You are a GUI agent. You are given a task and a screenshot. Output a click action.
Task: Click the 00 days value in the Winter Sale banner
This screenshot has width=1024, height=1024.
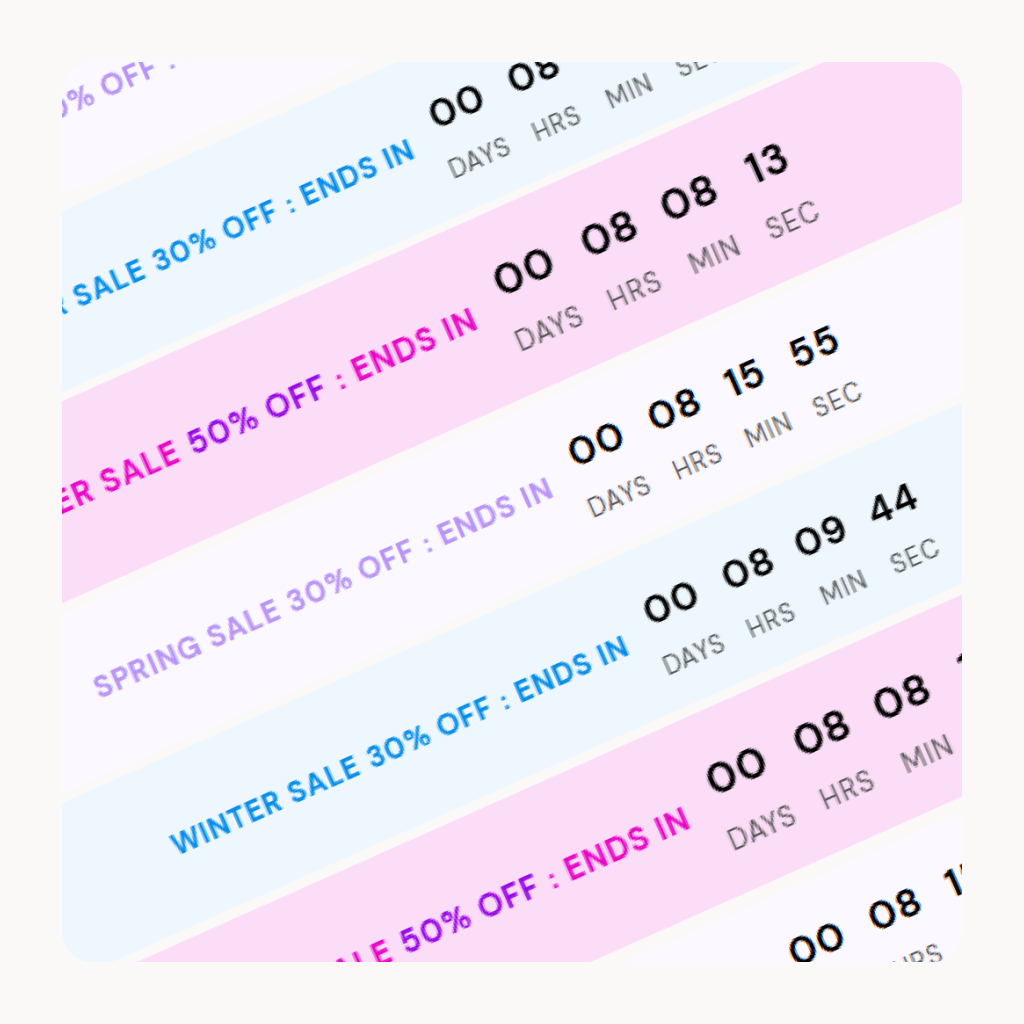(x=670, y=601)
